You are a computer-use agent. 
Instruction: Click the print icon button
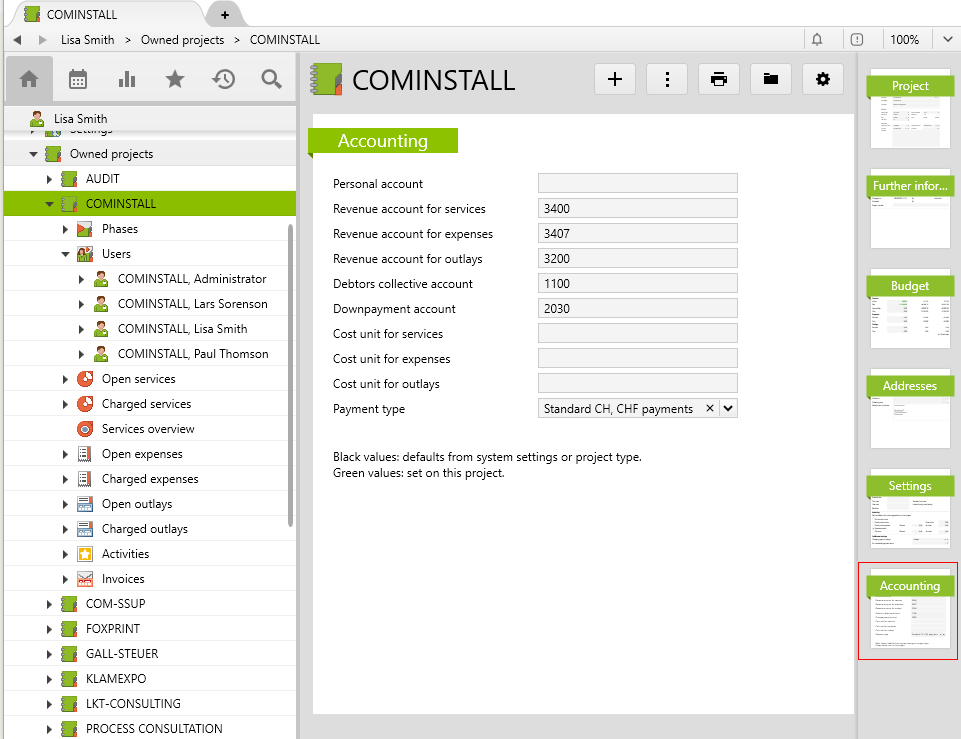coord(718,79)
